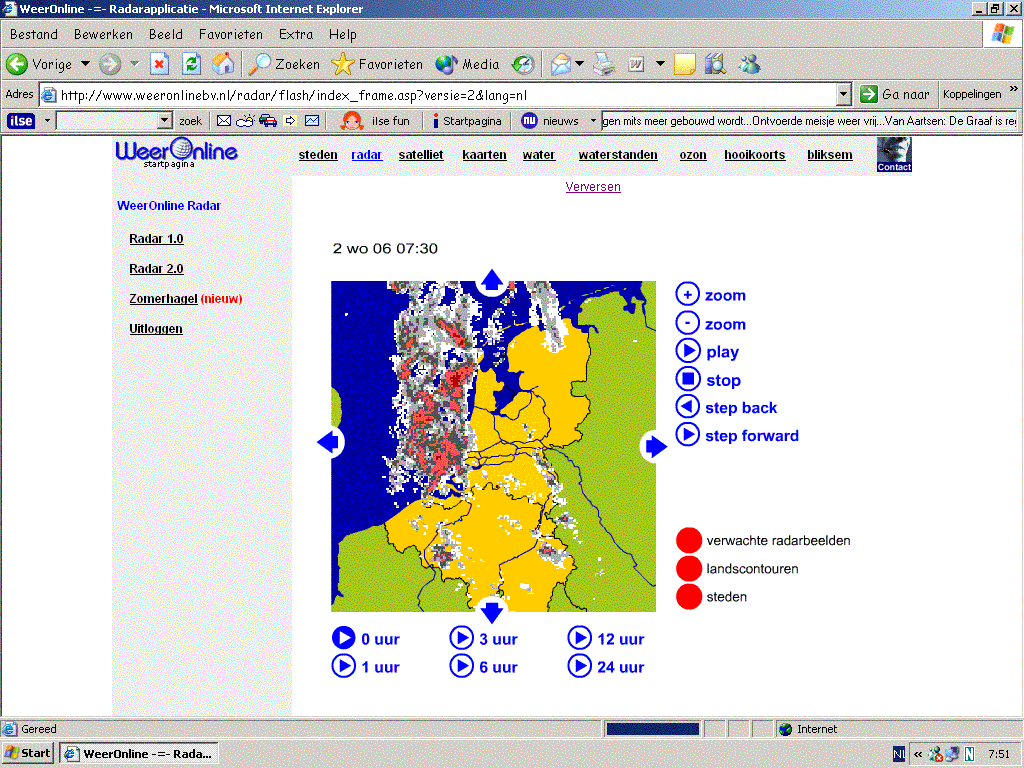The image size is (1024, 768).
Task: Open the Extra menu
Action: (x=296, y=35)
